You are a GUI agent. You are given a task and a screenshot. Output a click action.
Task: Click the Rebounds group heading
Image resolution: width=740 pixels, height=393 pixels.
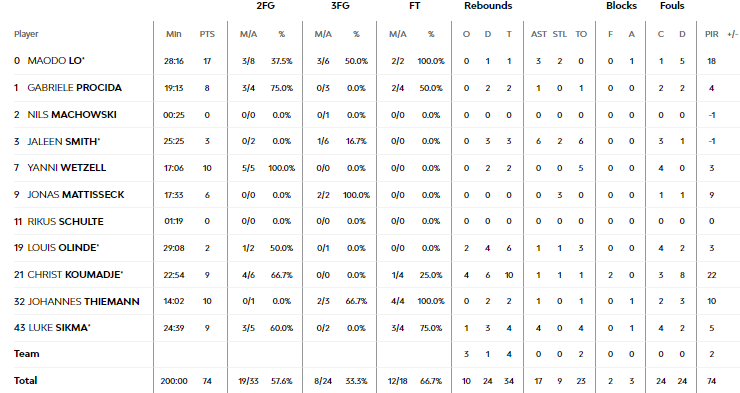click(x=488, y=6)
